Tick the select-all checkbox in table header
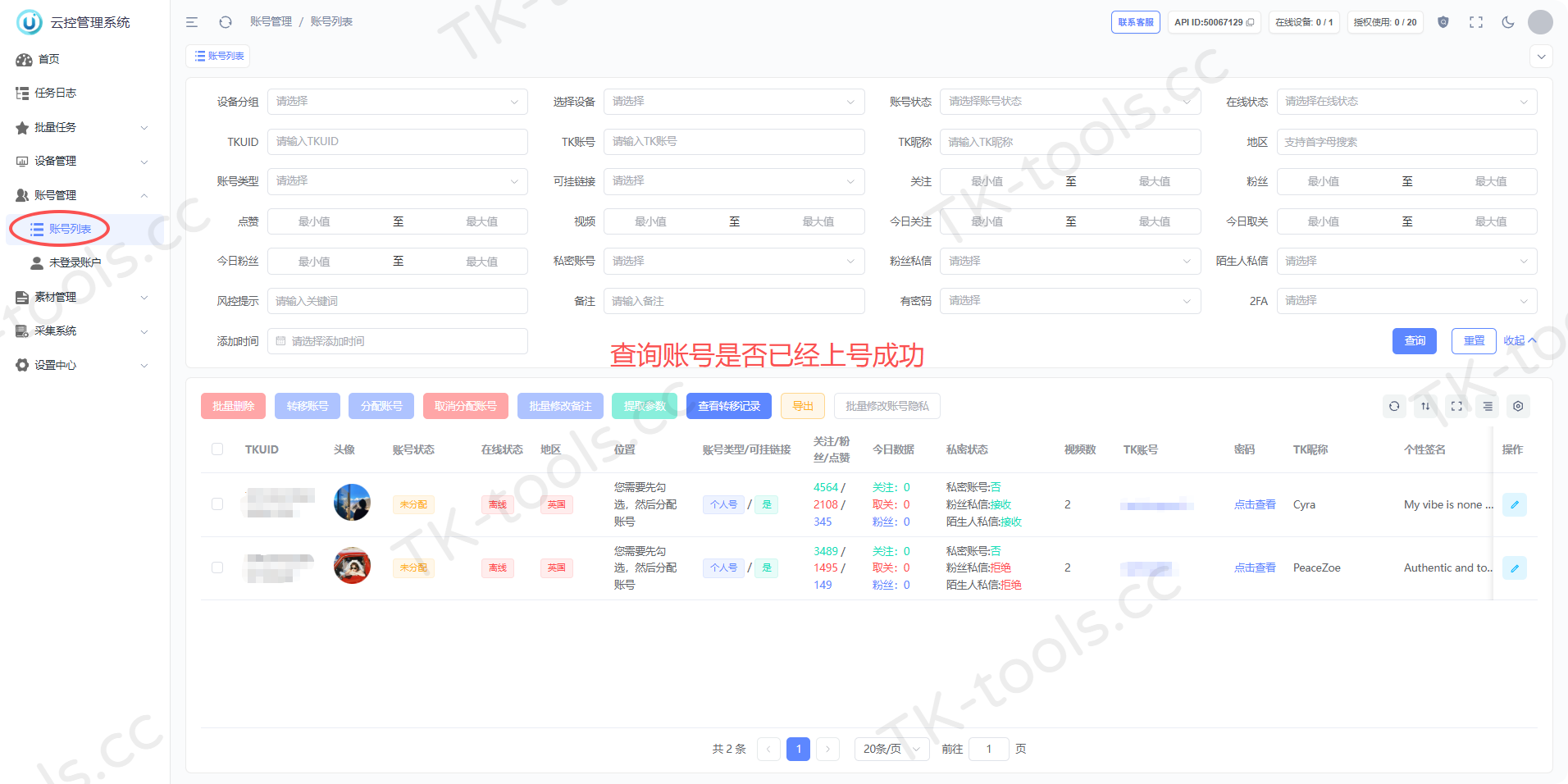This screenshot has width=1568, height=784. (x=217, y=449)
